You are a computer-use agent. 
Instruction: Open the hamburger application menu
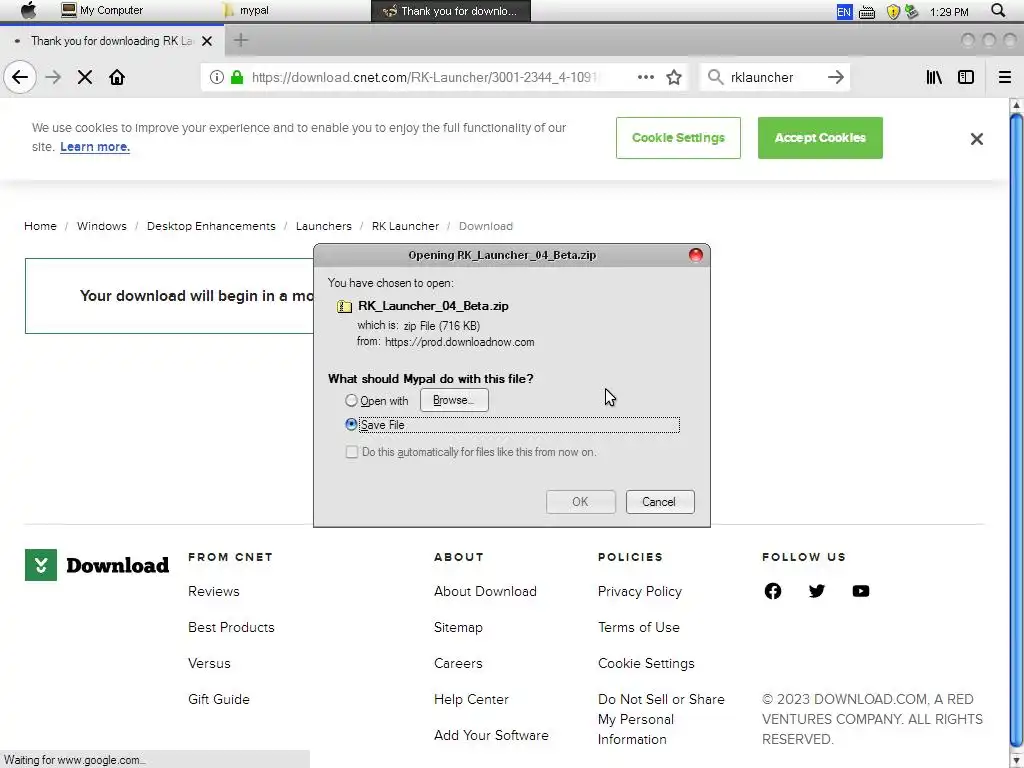pyautogui.click(x=1004, y=77)
